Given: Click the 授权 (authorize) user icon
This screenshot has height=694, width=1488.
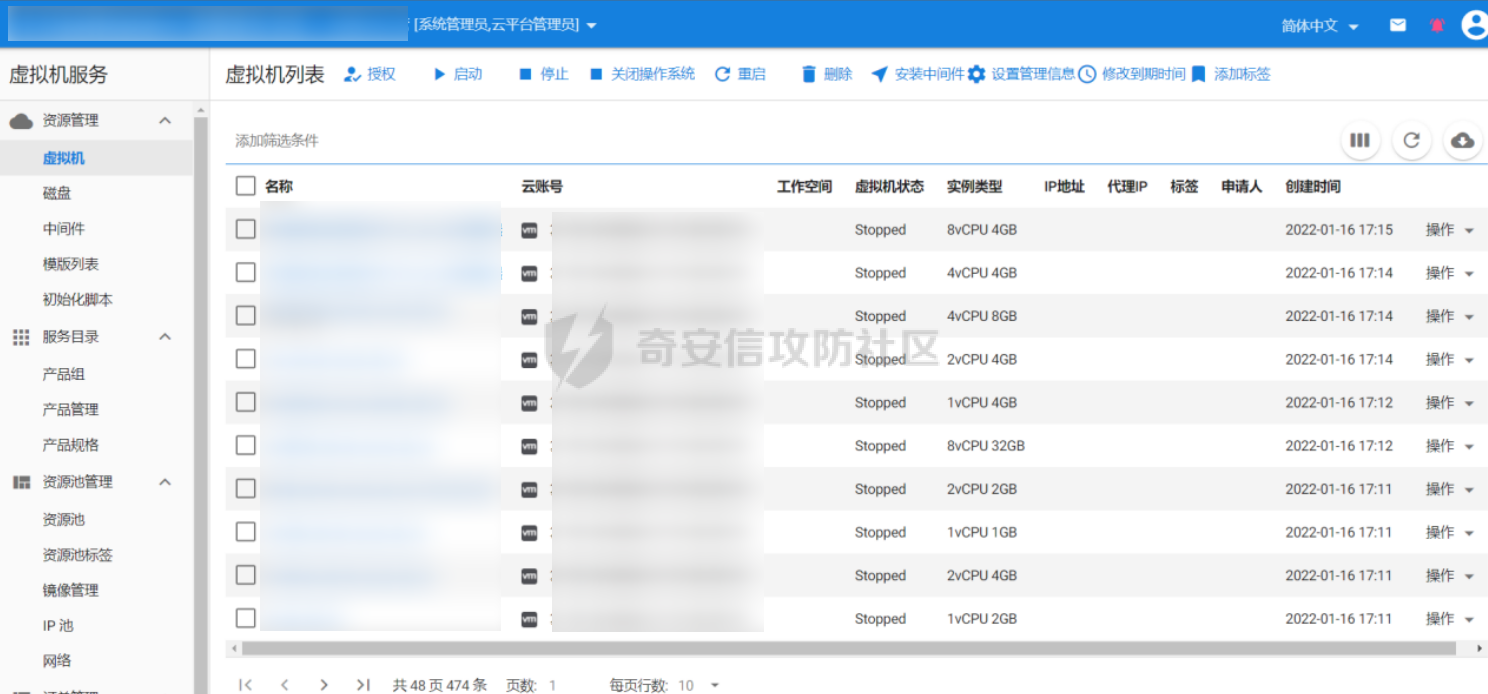Looking at the screenshot, I should click(352, 74).
